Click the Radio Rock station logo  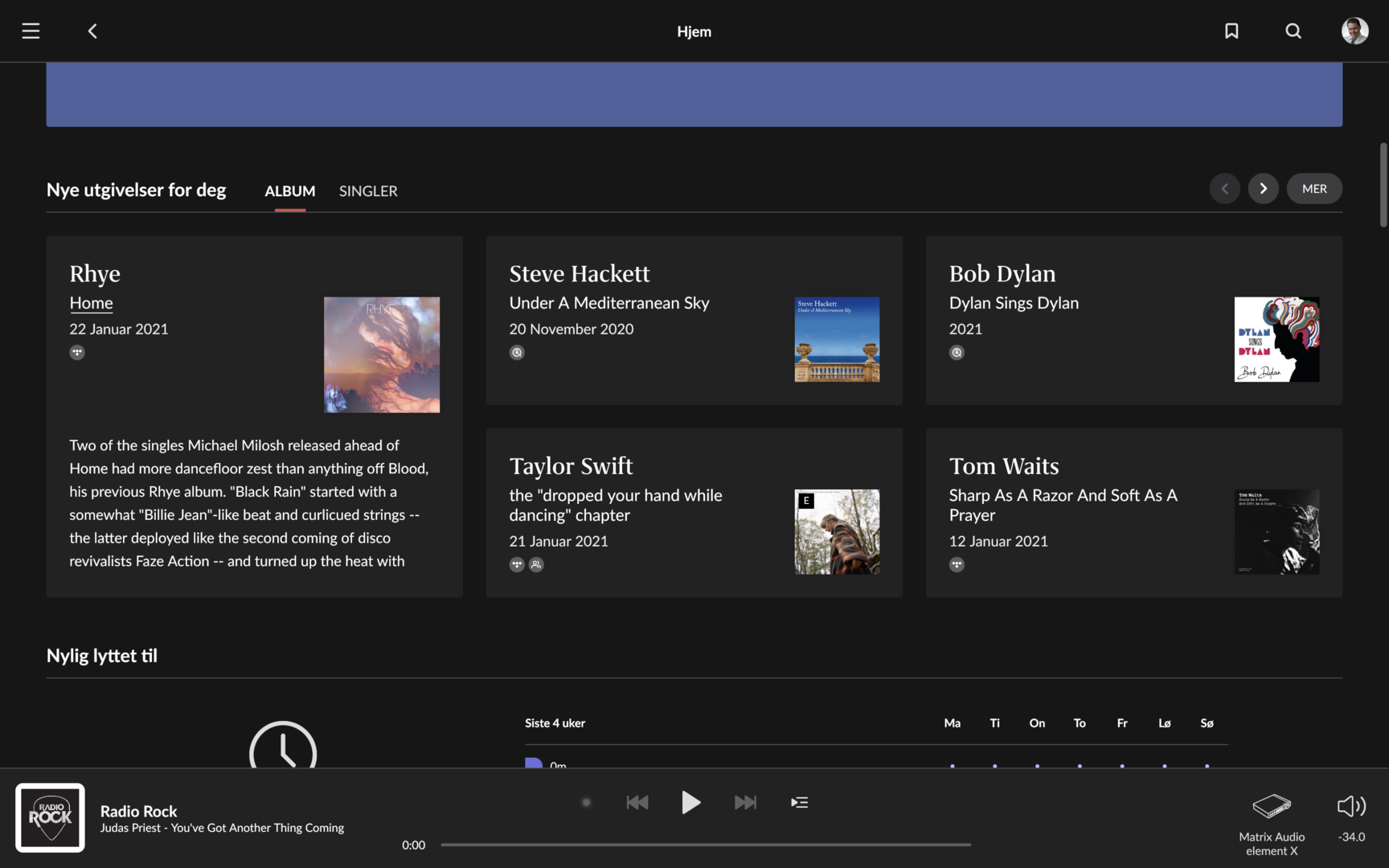(50, 817)
